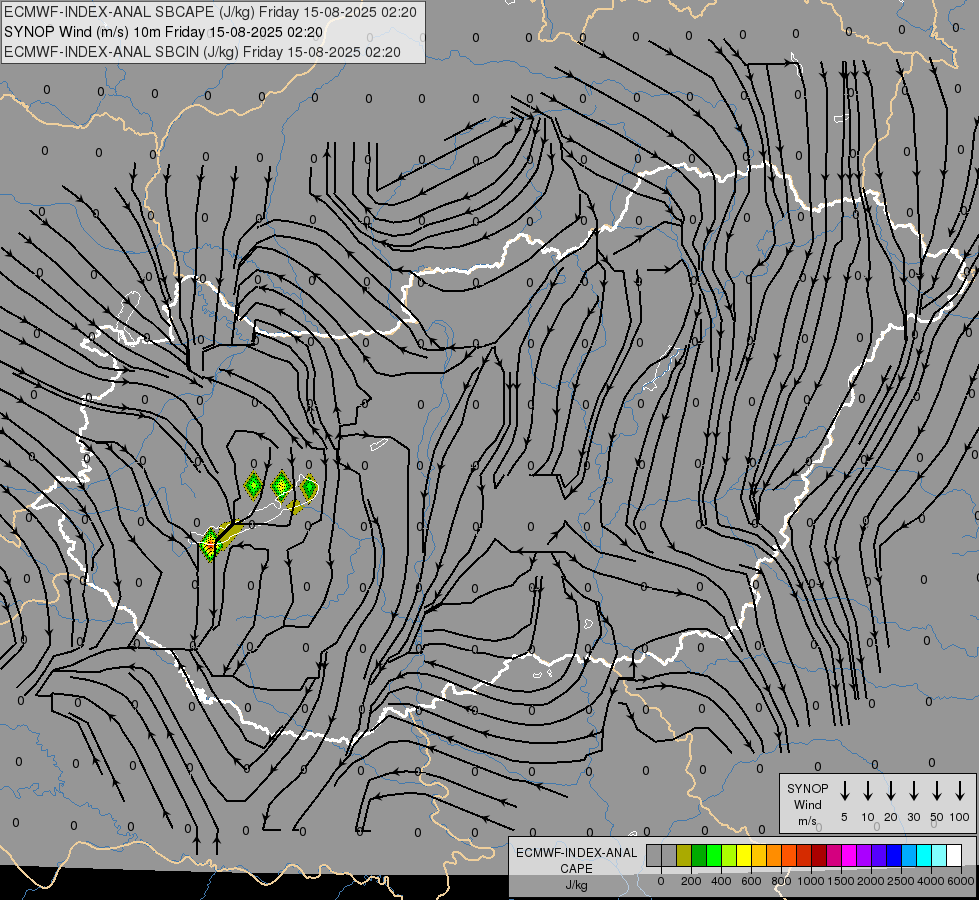The image size is (979, 900).
Task: Select the pure blue CAPE legend swatch
Action: (894, 855)
